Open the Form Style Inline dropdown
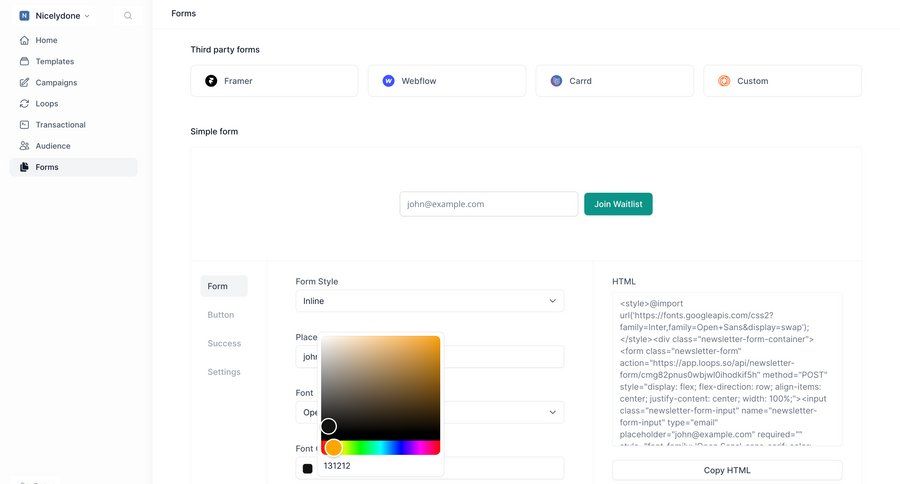 430,301
